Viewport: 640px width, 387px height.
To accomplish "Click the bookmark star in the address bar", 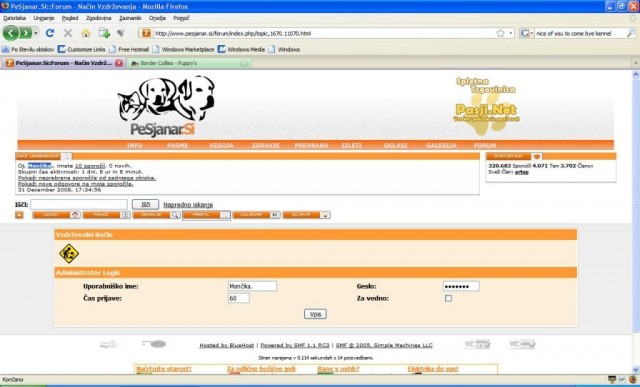I will [500, 33].
